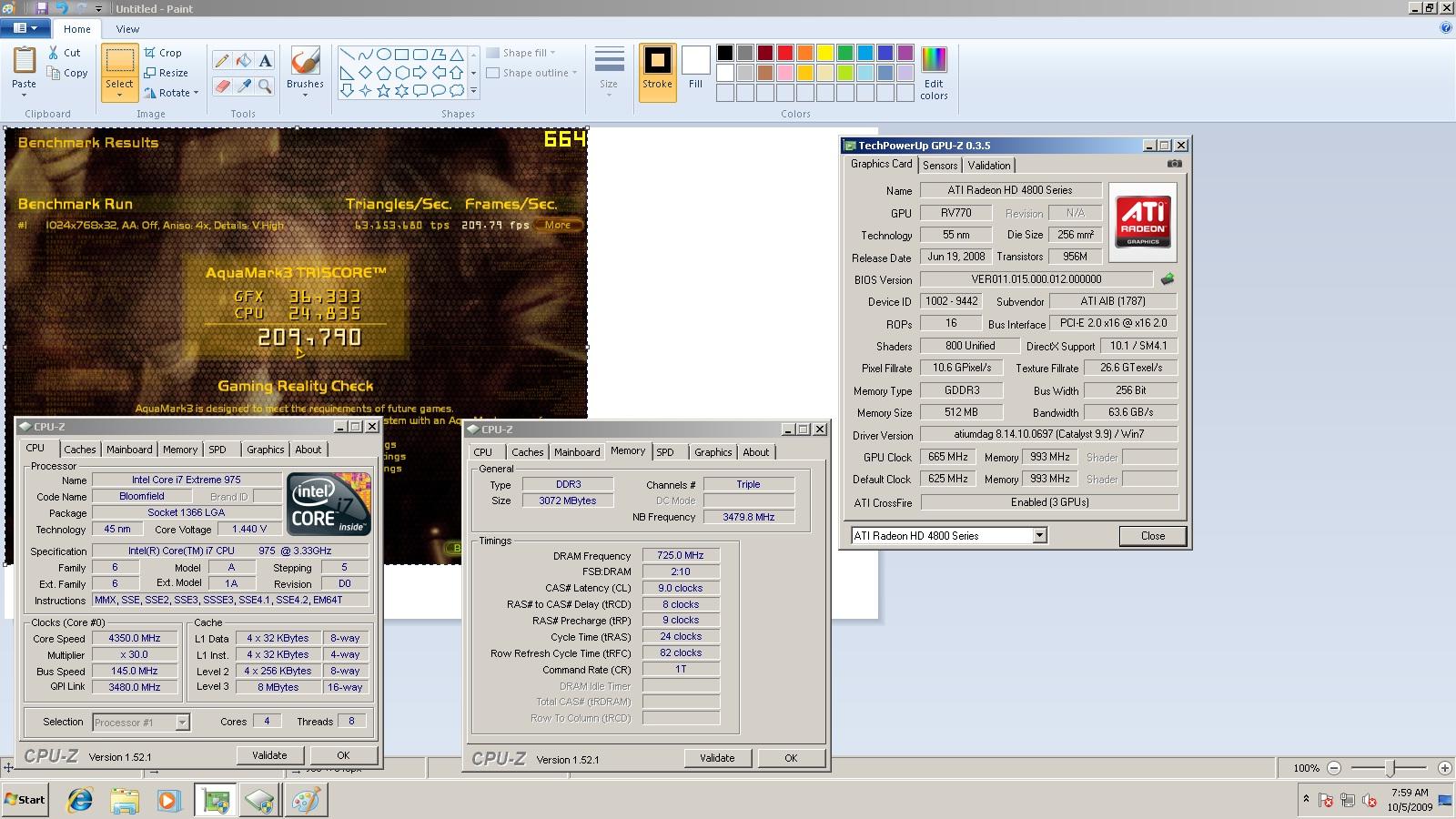Click Validate in CPU-Z memory window
Screen dimensions: 1456x819
(717, 758)
